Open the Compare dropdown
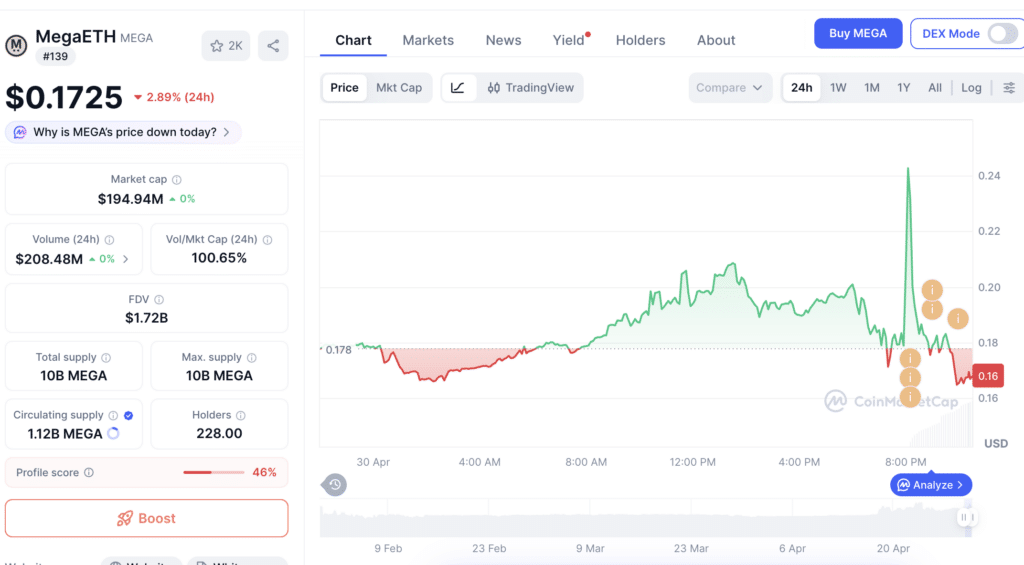Screen dimensions: 1024x565 coord(729,88)
